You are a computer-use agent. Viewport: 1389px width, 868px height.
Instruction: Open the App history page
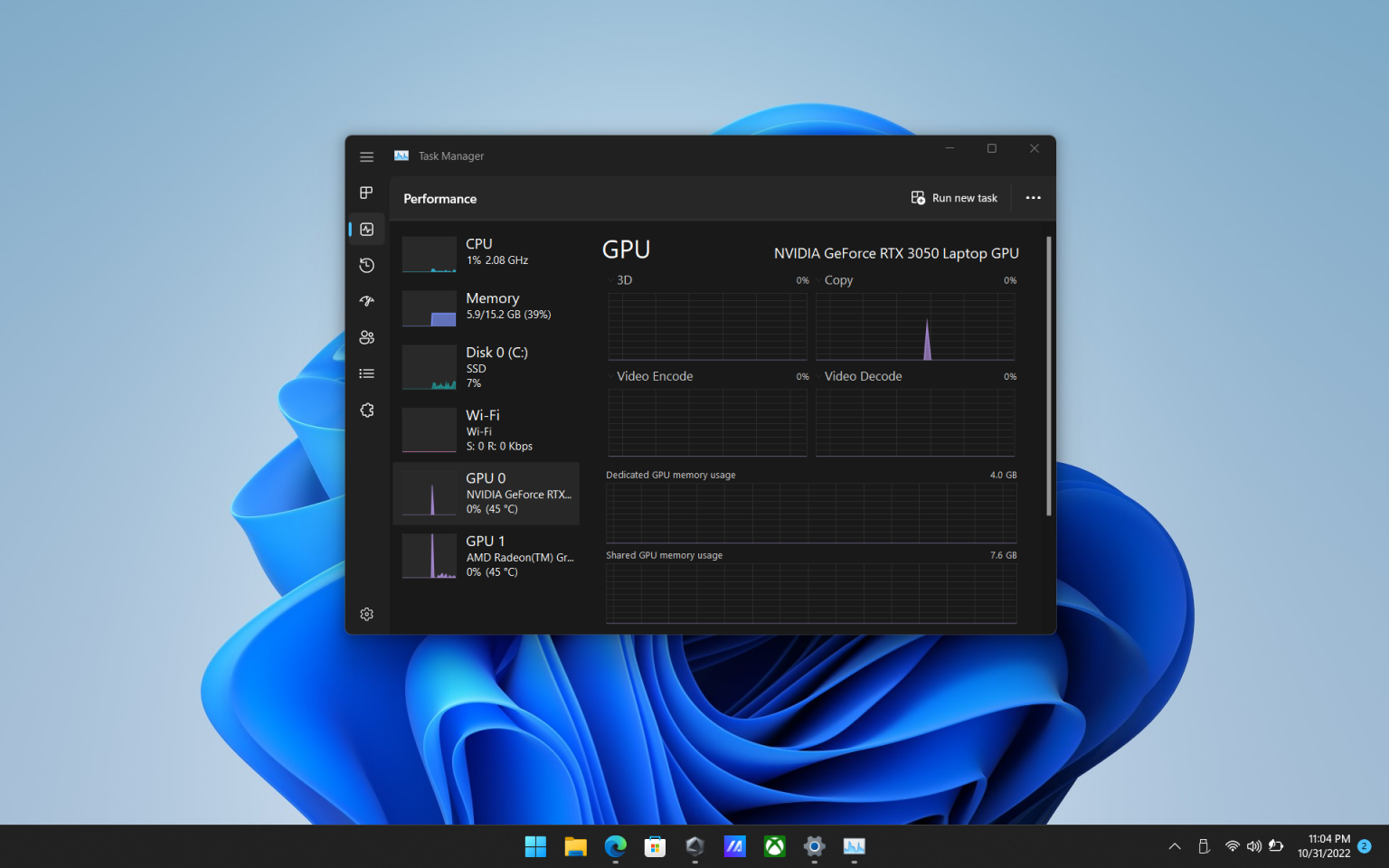[x=366, y=265]
